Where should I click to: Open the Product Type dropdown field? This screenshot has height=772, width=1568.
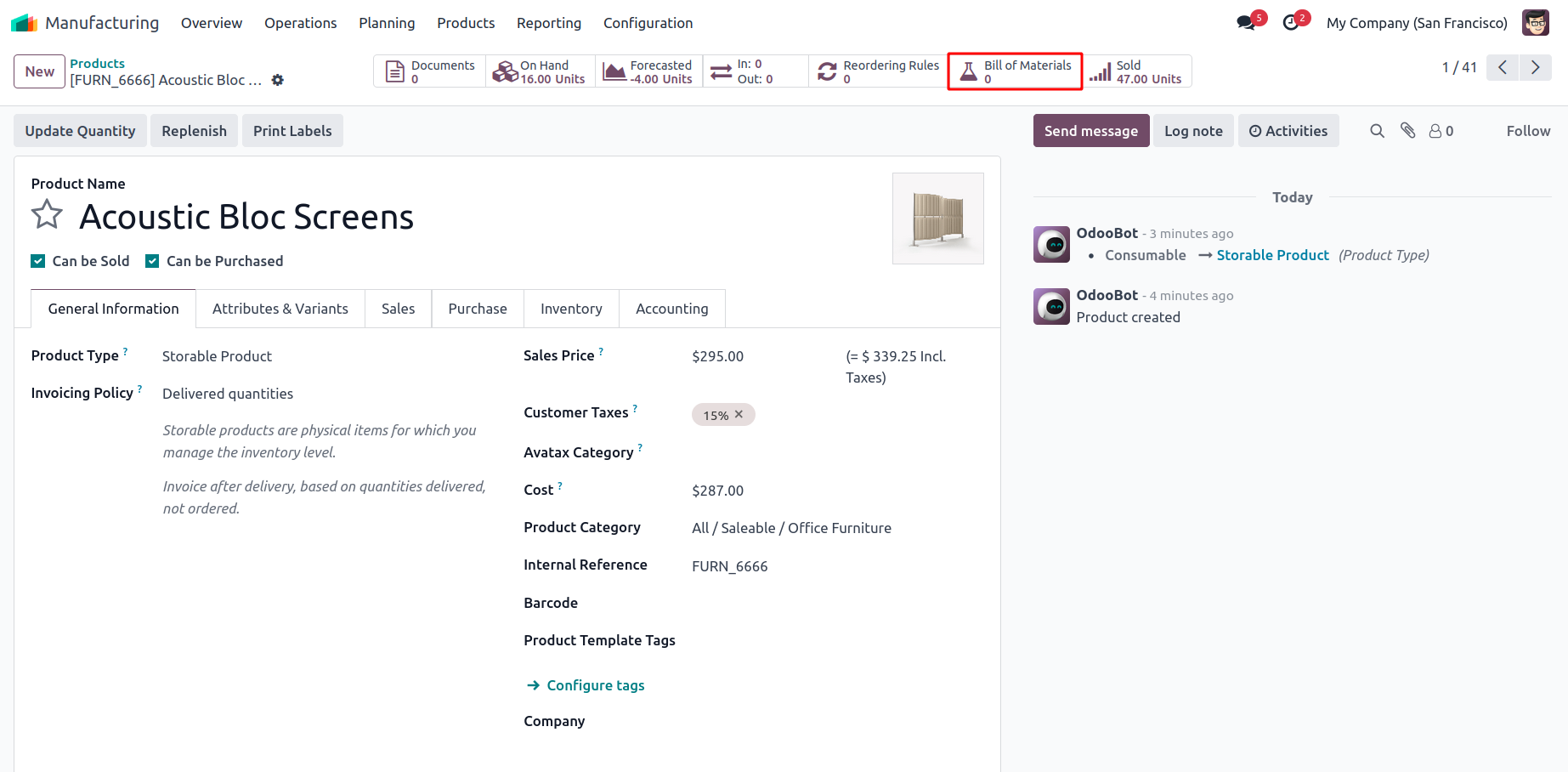(323, 356)
